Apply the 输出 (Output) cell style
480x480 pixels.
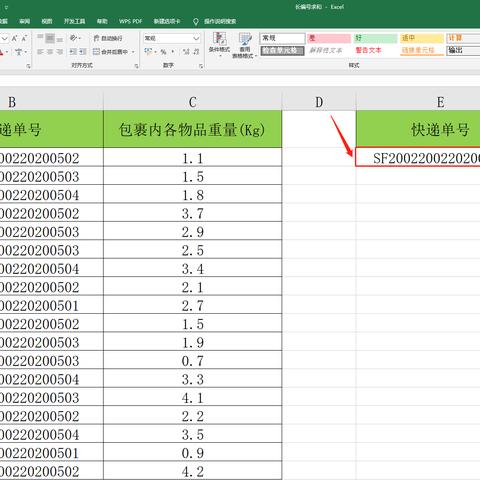(463, 50)
